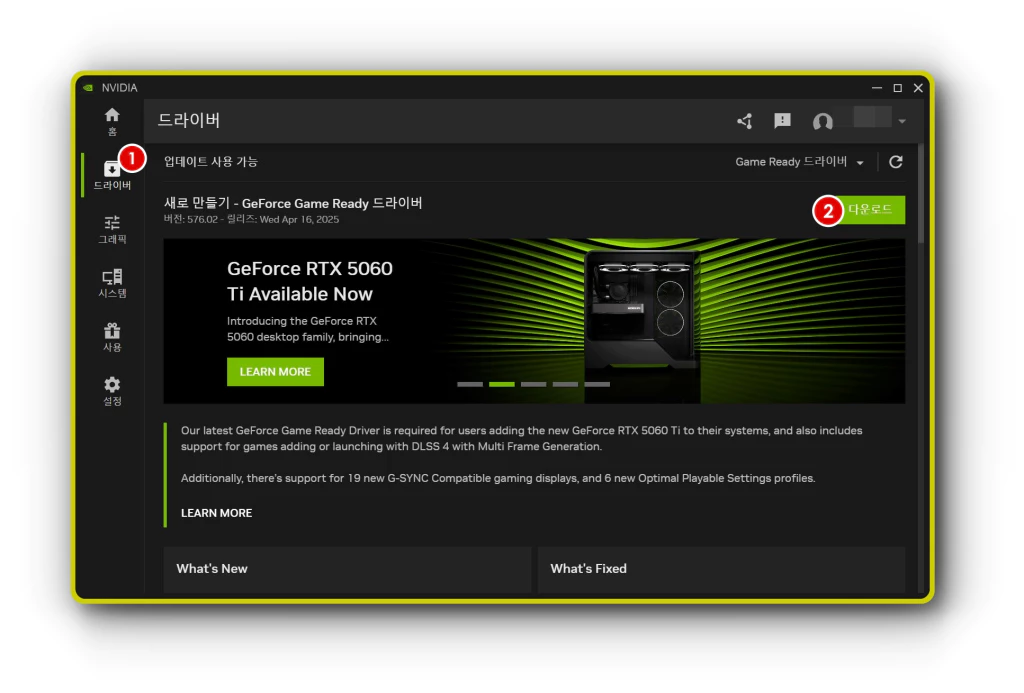This screenshot has width=1024, height=693.
Task: Select the active second carousel indicator
Action: tap(502, 385)
